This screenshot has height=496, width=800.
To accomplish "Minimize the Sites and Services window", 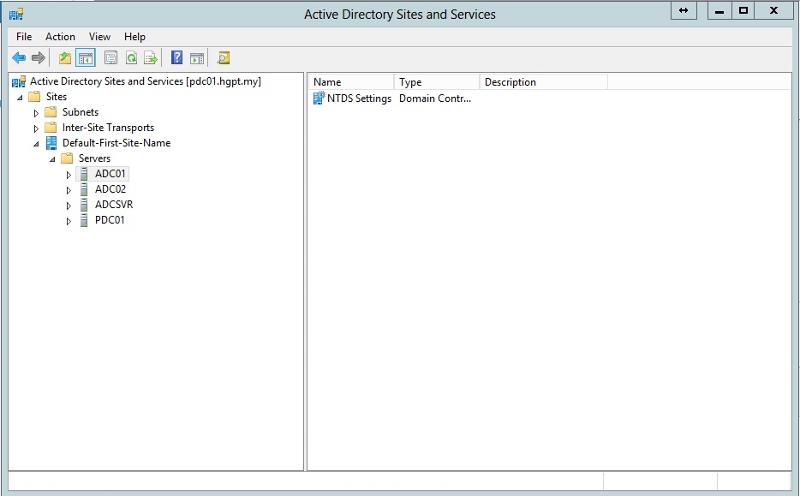I will pos(719,10).
